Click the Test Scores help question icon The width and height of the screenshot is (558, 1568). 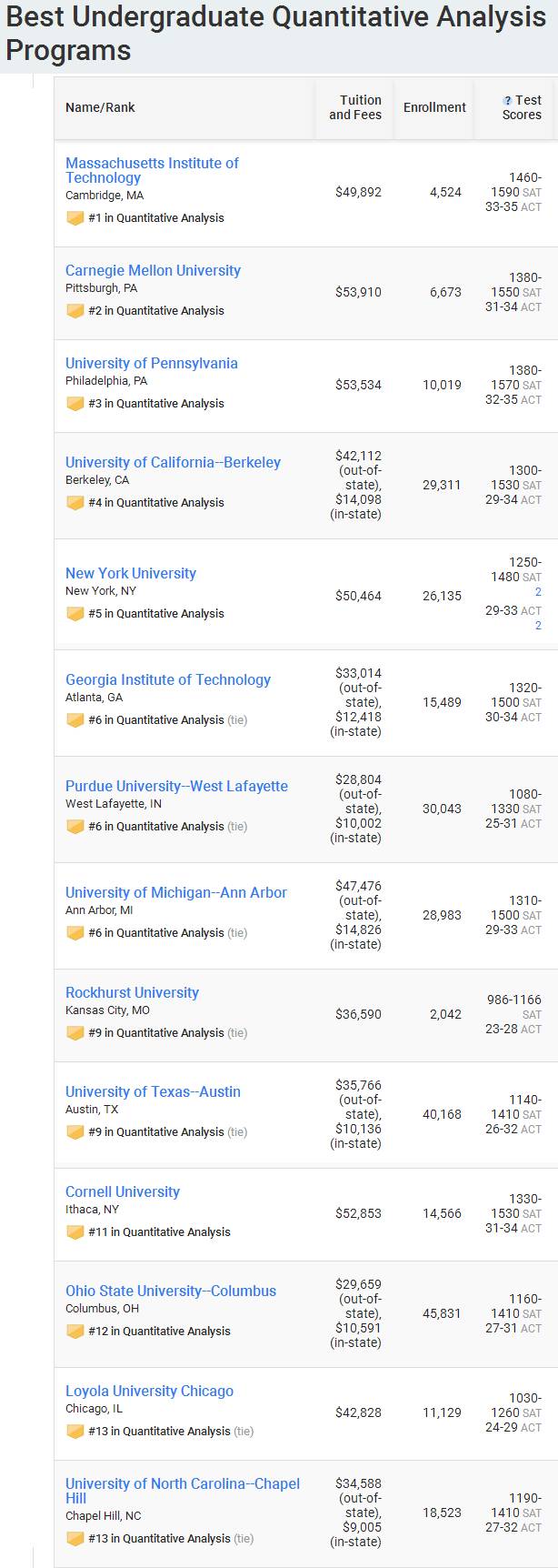tap(508, 101)
